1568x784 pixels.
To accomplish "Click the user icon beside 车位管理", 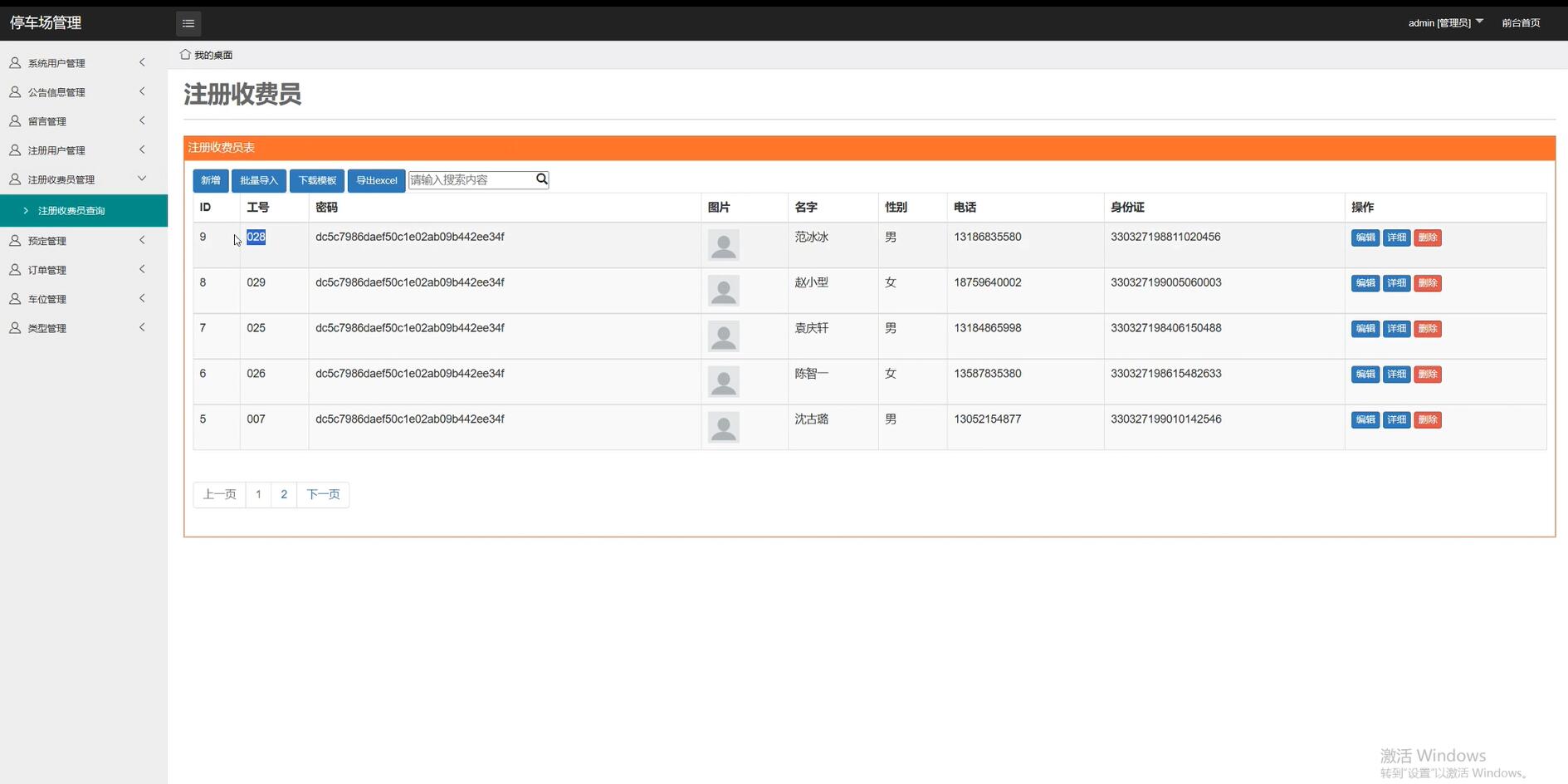I will pos(15,299).
